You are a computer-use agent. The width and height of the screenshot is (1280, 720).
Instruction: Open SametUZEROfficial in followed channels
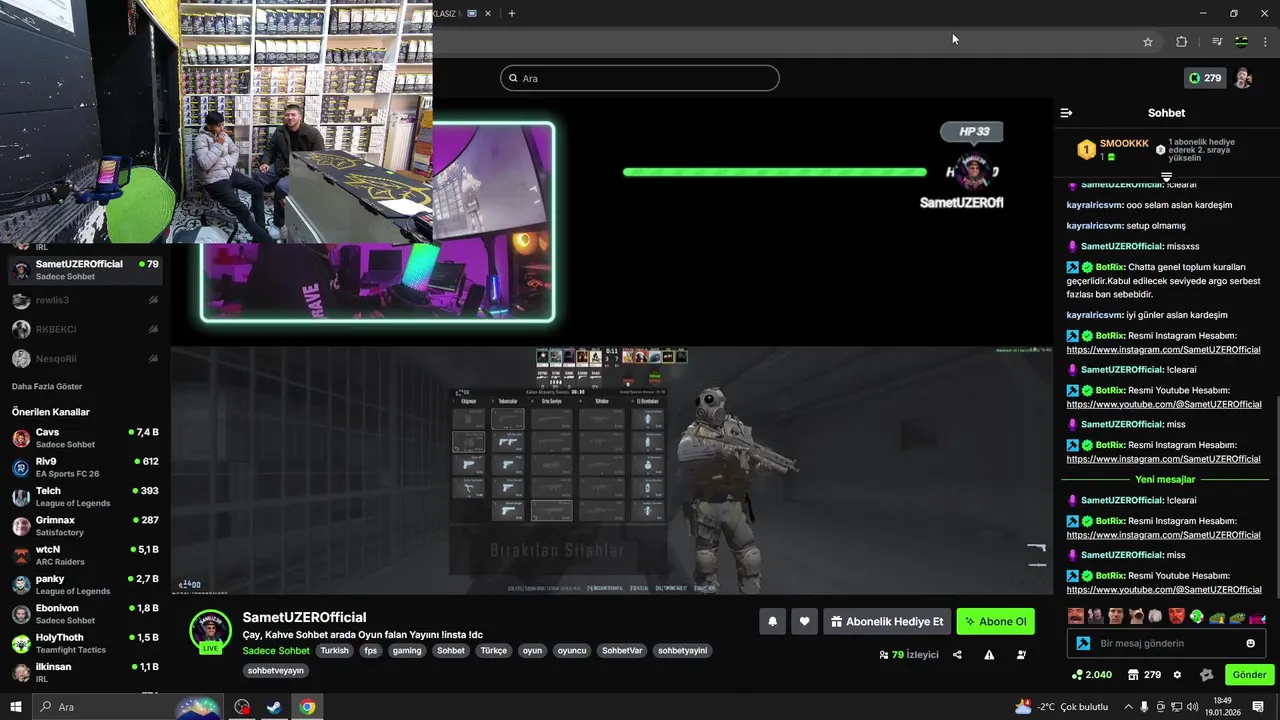coord(85,269)
